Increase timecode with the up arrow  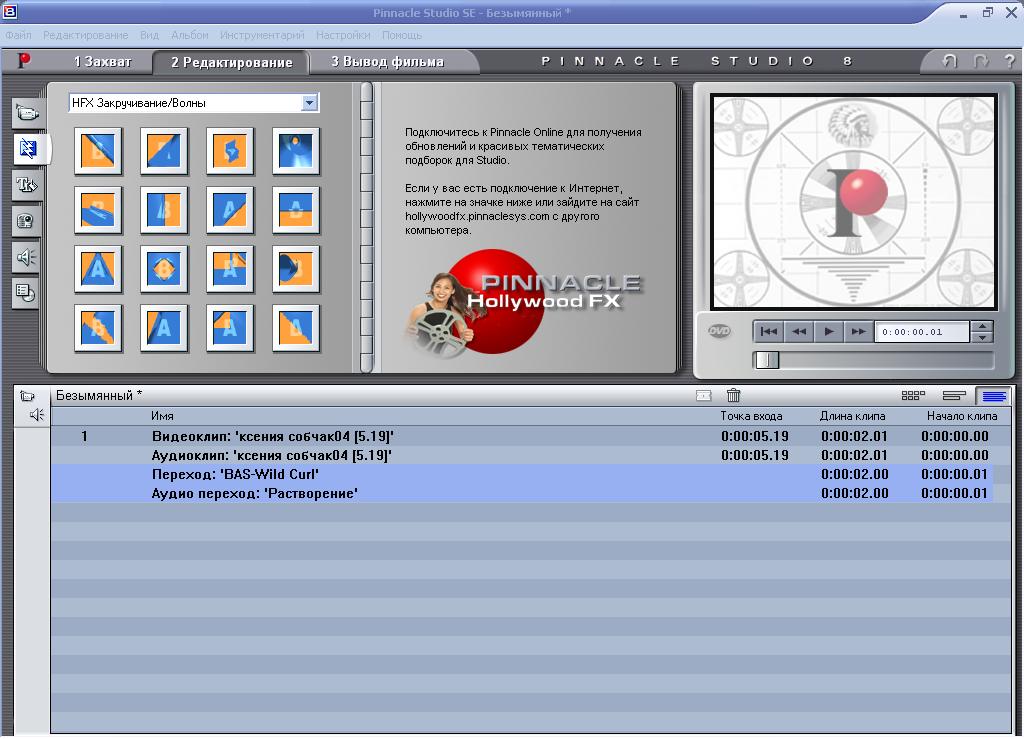pos(982,326)
